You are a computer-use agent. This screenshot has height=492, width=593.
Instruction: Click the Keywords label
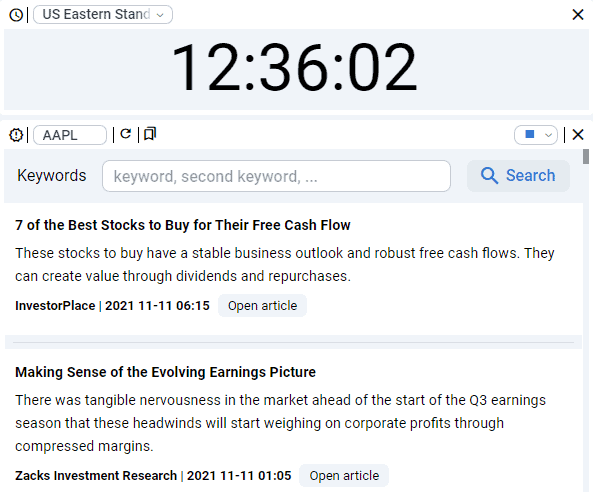click(x=52, y=176)
